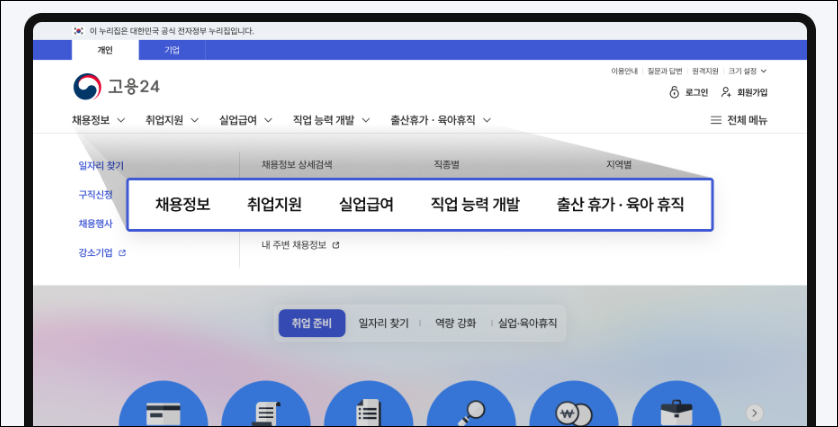This screenshot has height=427, width=838.
Task: Open 내 주변 채용정보 external link
Action: click(x=300, y=245)
